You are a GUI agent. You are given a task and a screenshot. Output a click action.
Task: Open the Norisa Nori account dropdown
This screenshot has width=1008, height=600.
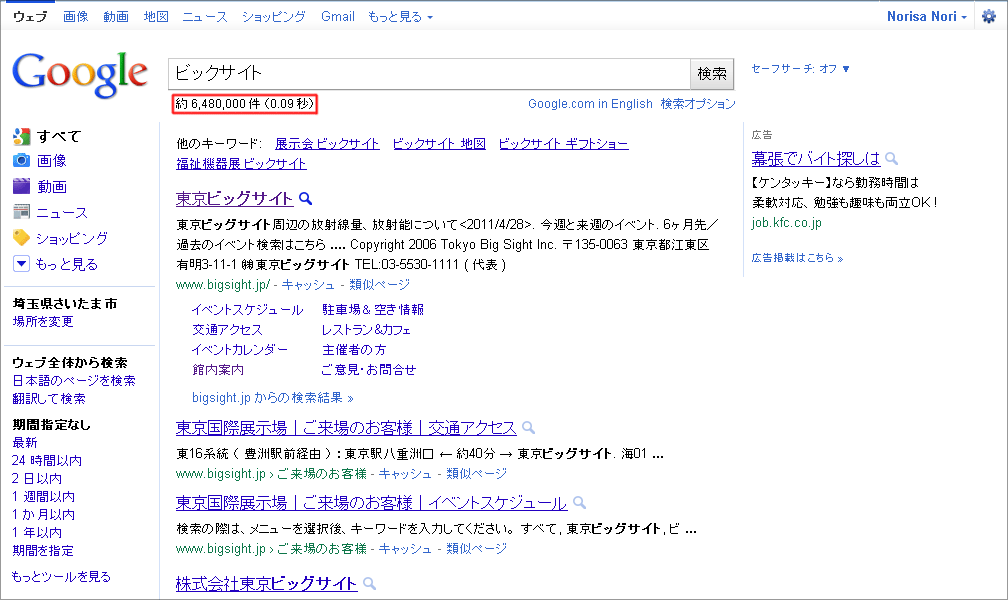(x=926, y=17)
